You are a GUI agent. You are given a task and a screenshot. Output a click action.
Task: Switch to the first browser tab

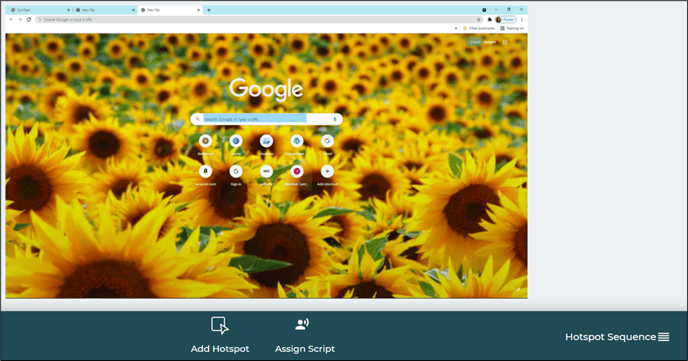click(39, 10)
